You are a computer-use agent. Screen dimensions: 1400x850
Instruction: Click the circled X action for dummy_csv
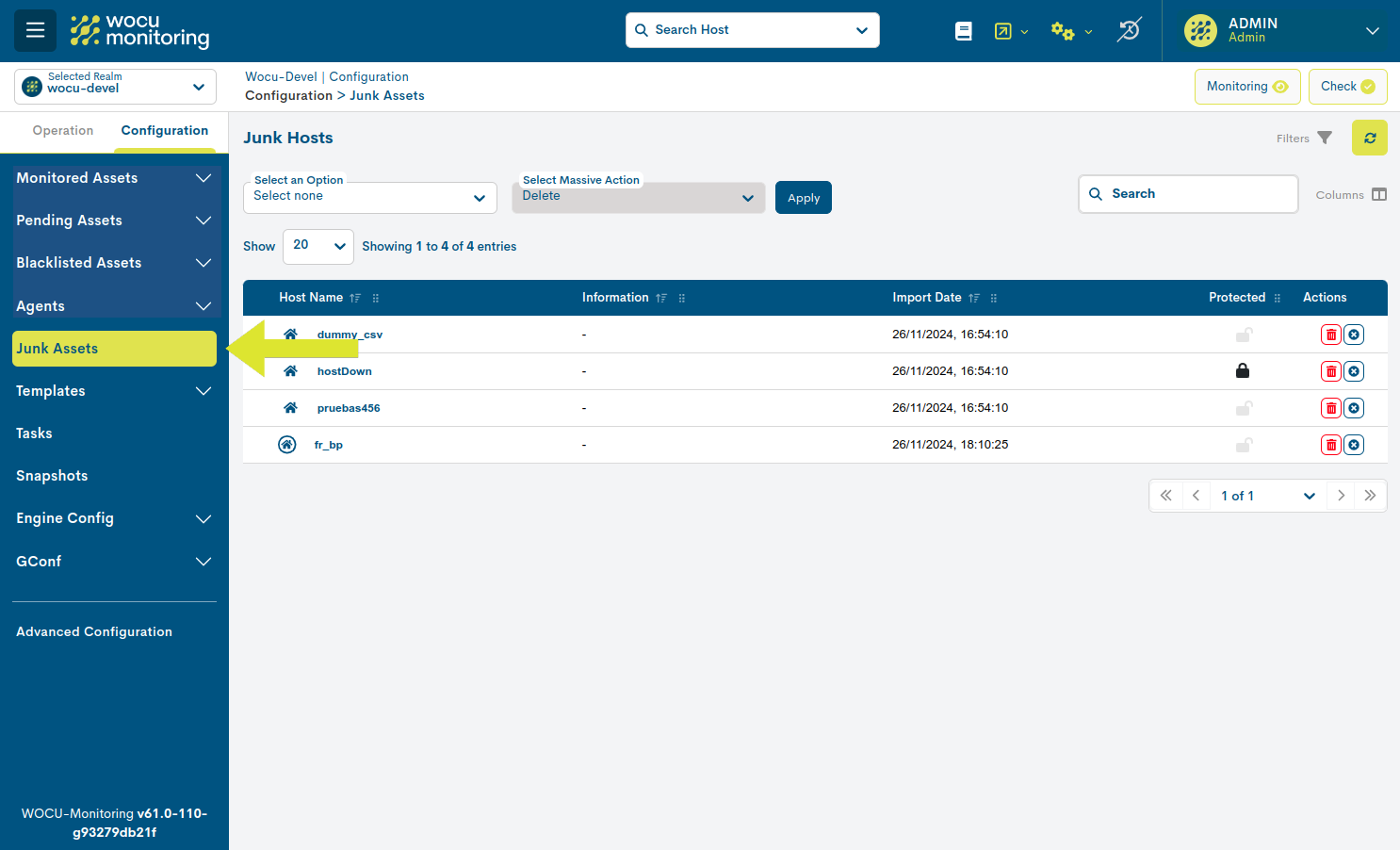1354,335
